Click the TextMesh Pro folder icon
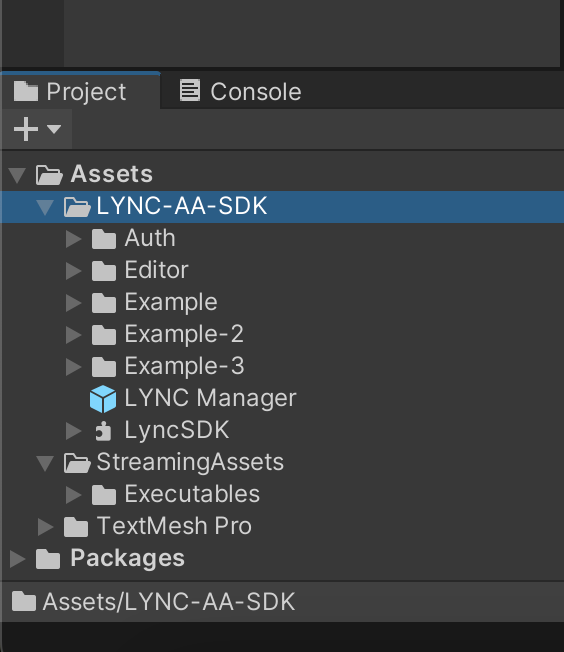The width and height of the screenshot is (564, 652). coord(76,527)
